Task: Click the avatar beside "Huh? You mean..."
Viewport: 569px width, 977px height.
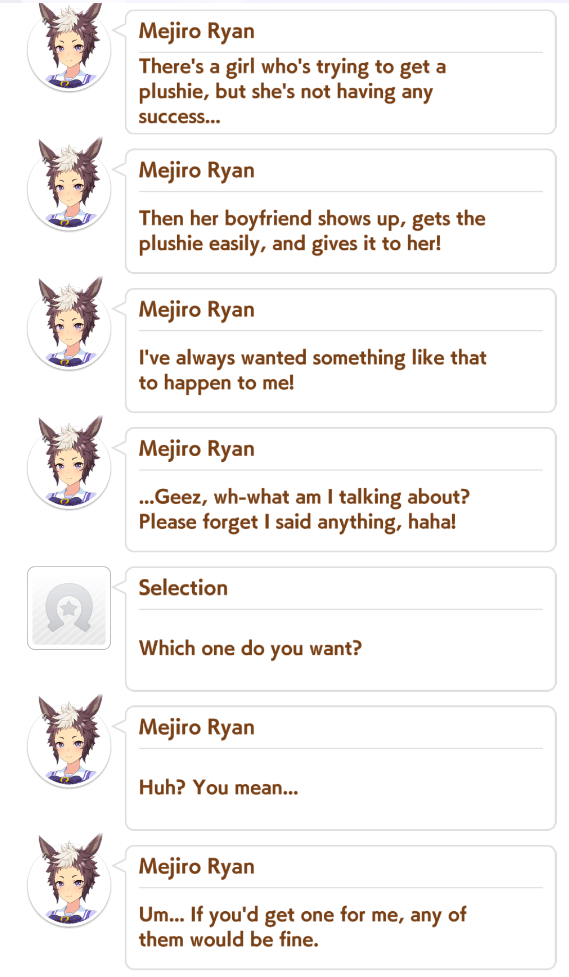Action: [69, 741]
